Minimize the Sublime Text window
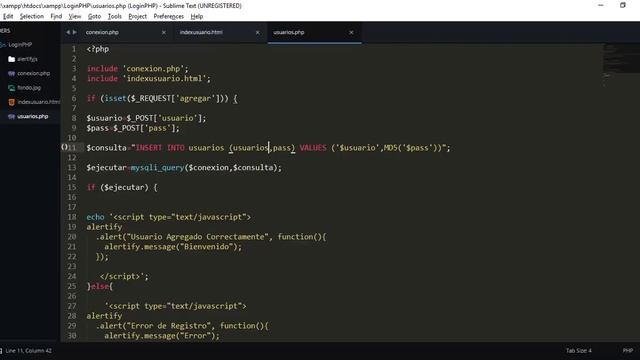The width and height of the screenshot is (640, 360). pos(600,5)
